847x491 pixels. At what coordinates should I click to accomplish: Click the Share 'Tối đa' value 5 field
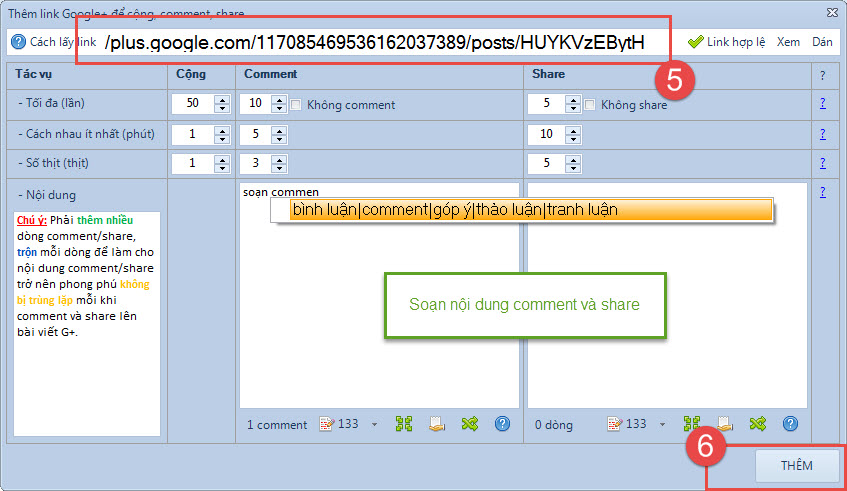pos(547,104)
